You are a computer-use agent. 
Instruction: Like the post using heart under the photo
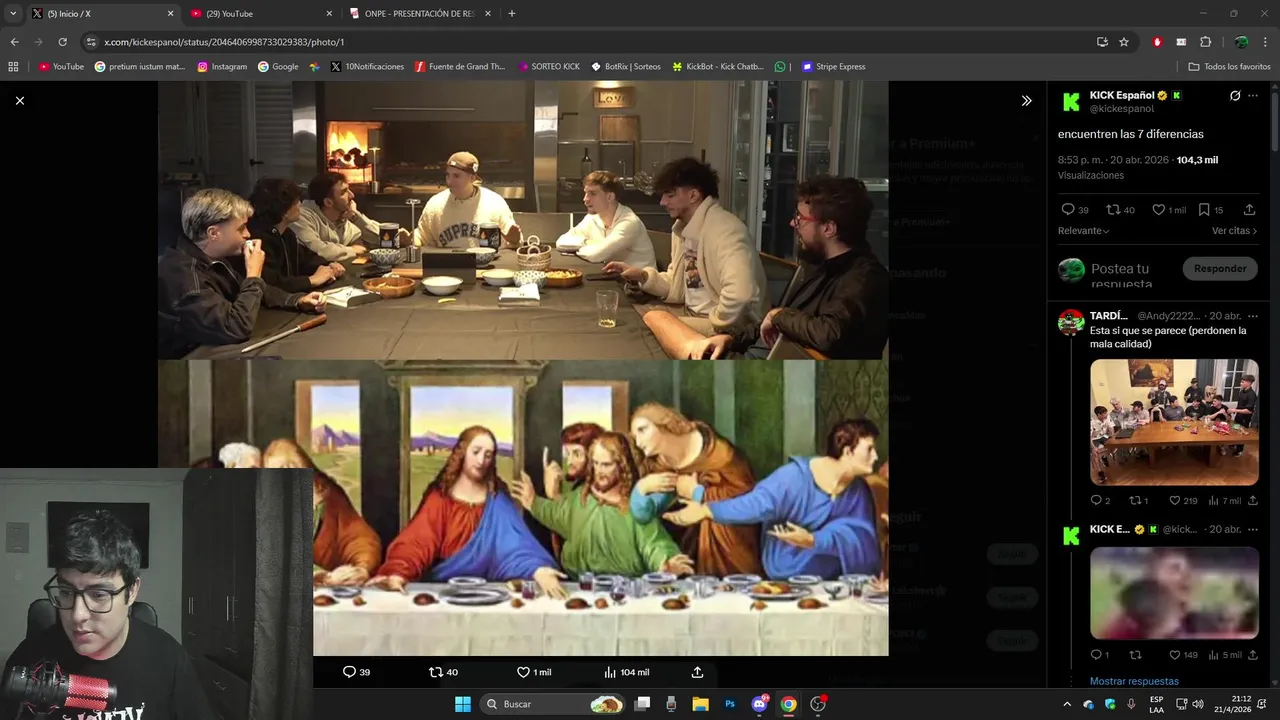(x=523, y=672)
